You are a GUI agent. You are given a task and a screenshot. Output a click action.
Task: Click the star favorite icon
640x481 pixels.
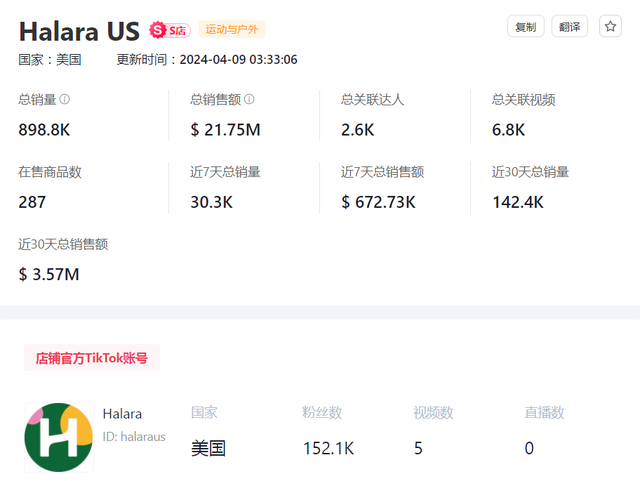(x=610, y=27)
